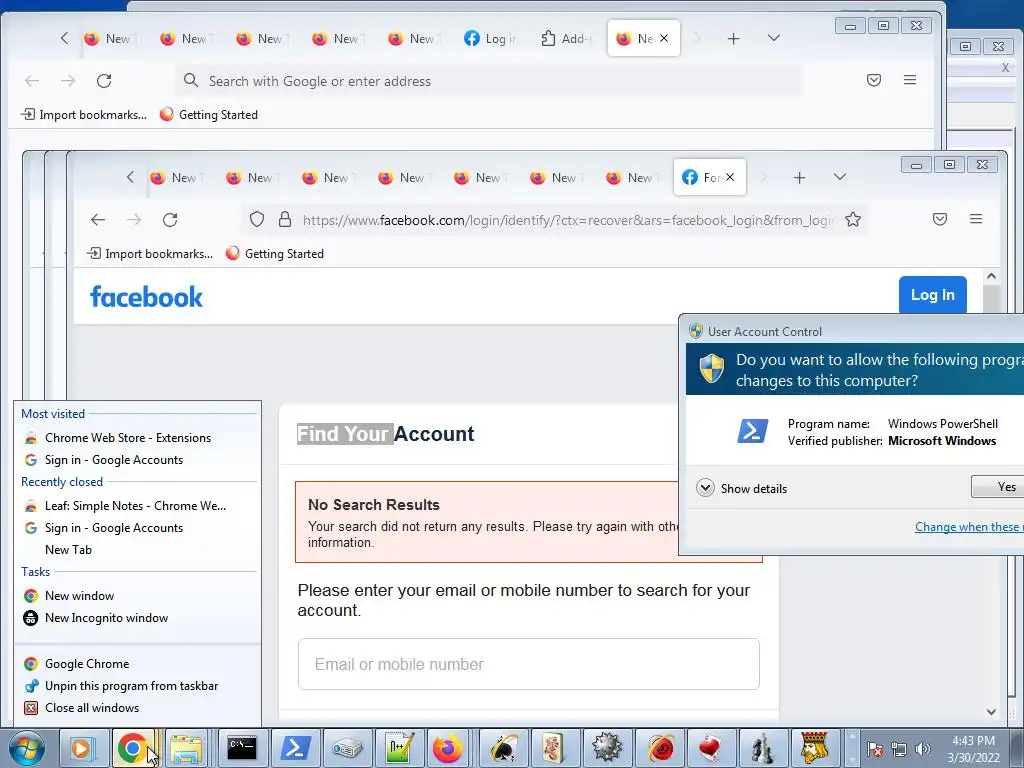Viewport: 1024px width, 768px height.
Task: Open Change when these notifications link
Action: pos(969,526)
